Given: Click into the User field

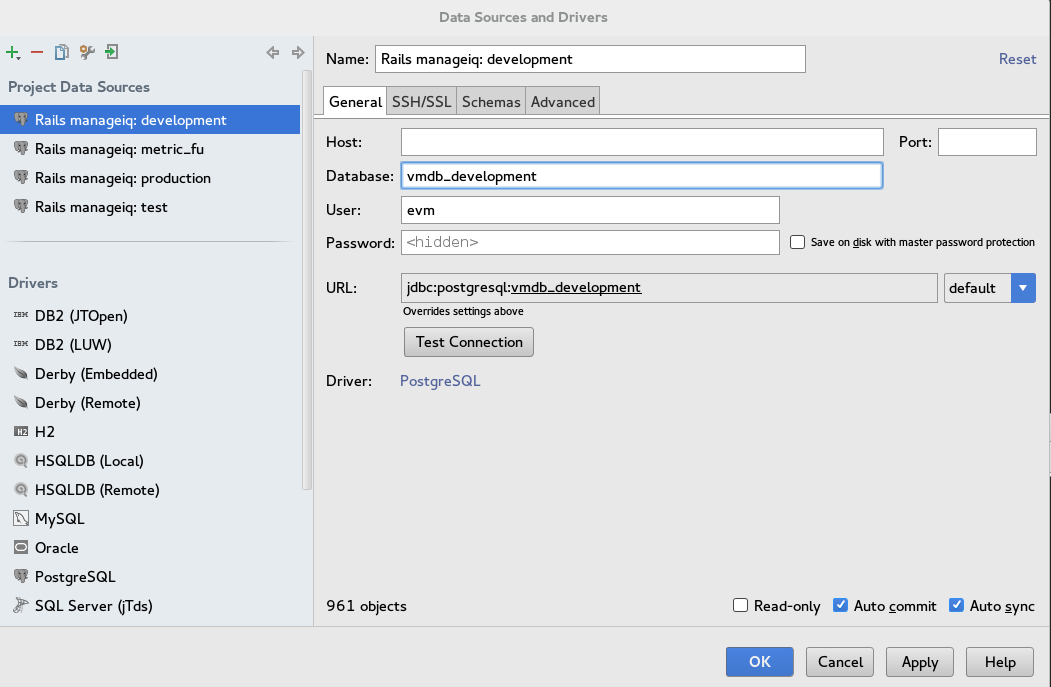Looking at the screenshot, I should 591,210.
